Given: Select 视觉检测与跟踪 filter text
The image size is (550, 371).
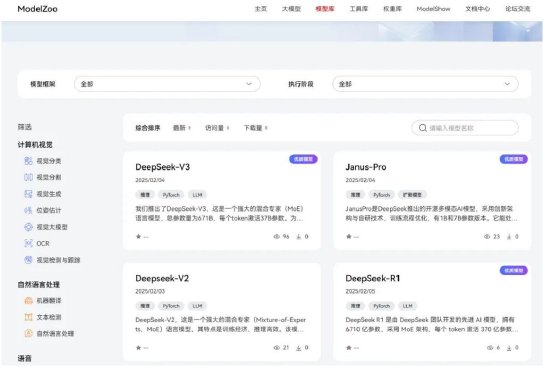Looking at the screenshot, I should (58, 260).
